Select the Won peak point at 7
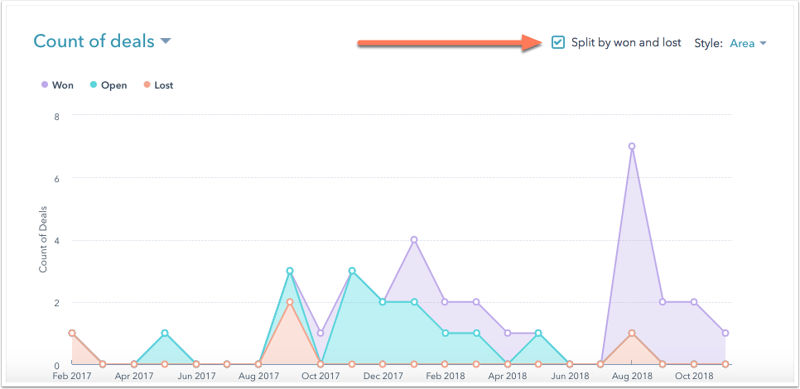Image resolution: width=800 pixels, height=389 pixels. tap(632, 147)
